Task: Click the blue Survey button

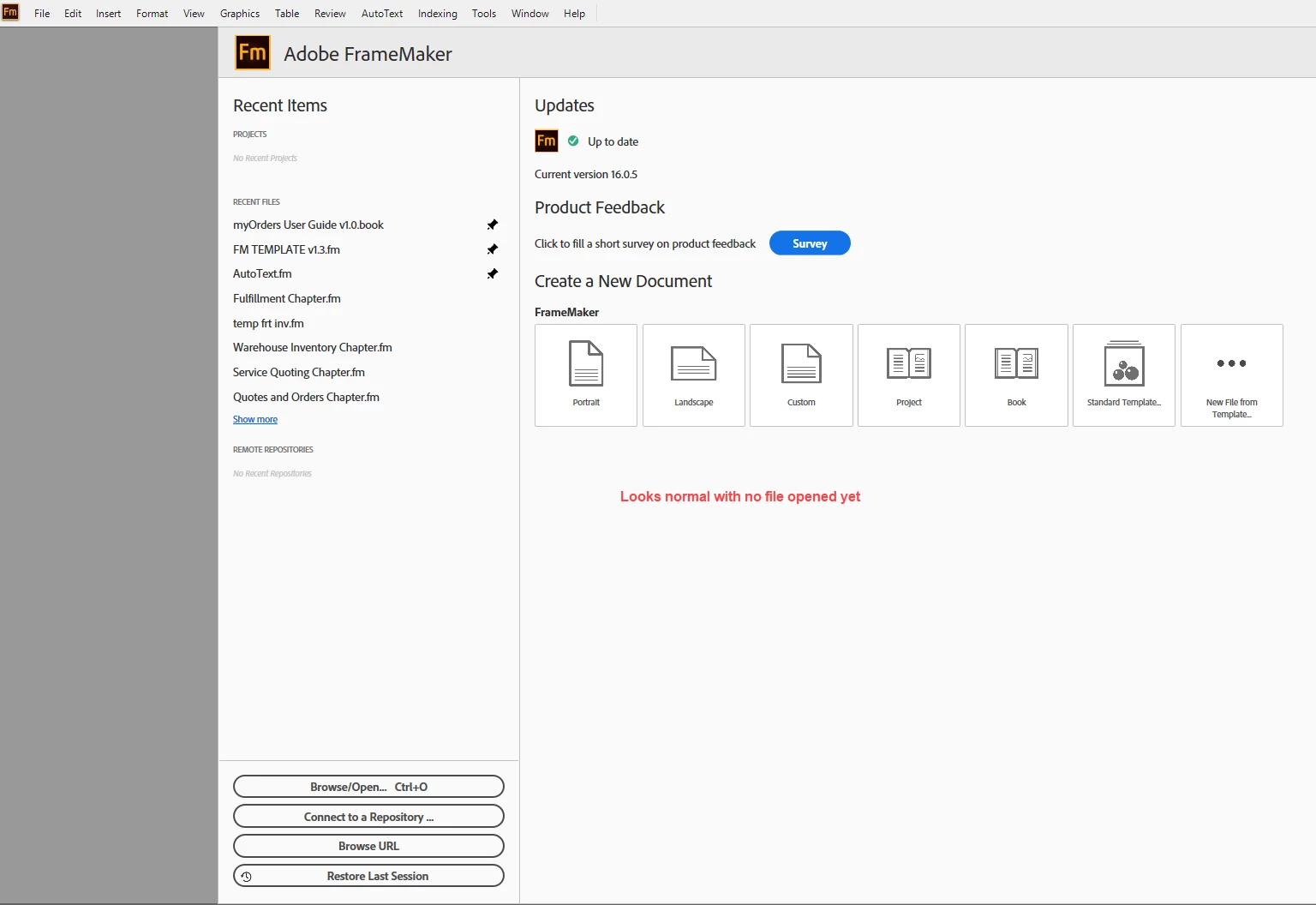Action: 810,243
